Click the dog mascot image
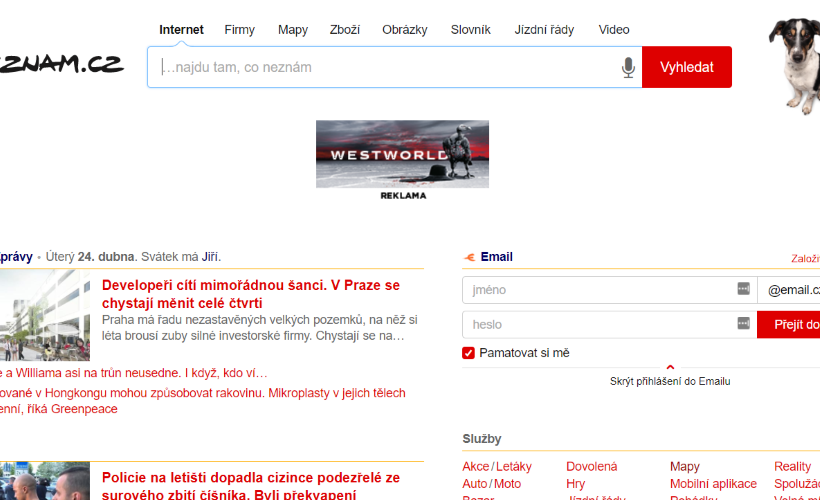The width and height of the screenshot is (820, 500). pos(796,62)
